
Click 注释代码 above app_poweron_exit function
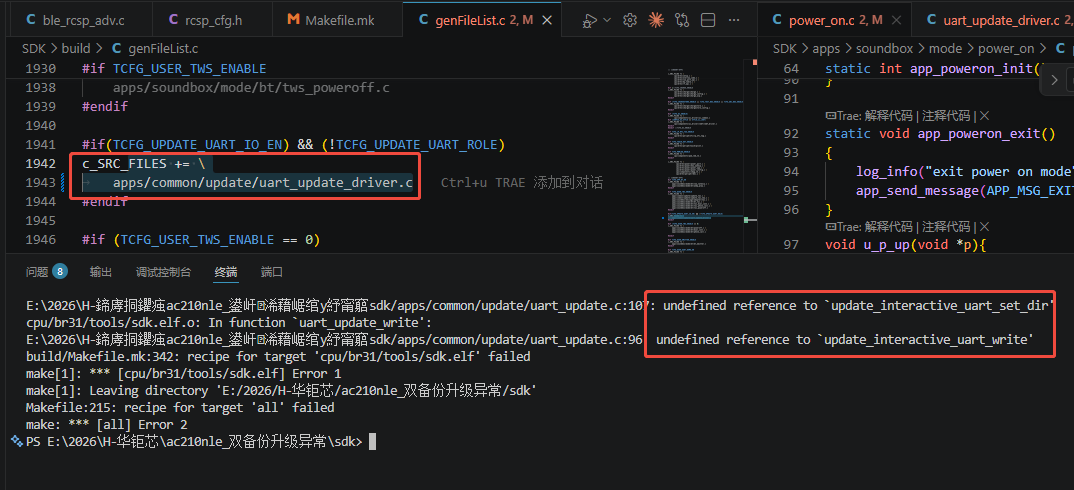(x=946, y=116)
